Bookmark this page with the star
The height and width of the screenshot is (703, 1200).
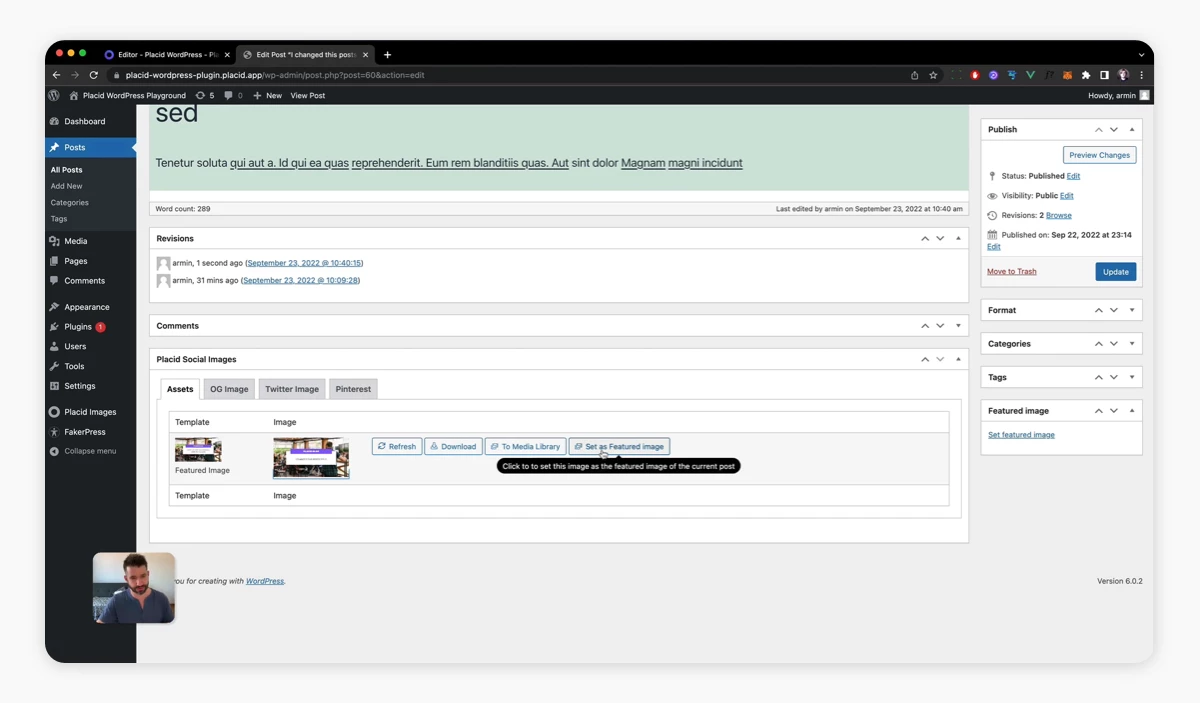[x=933, y=75]
